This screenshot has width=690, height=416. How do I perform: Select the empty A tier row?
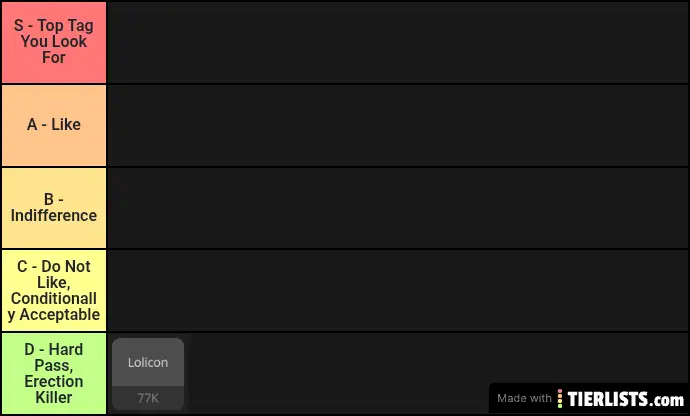pos(398,125)
